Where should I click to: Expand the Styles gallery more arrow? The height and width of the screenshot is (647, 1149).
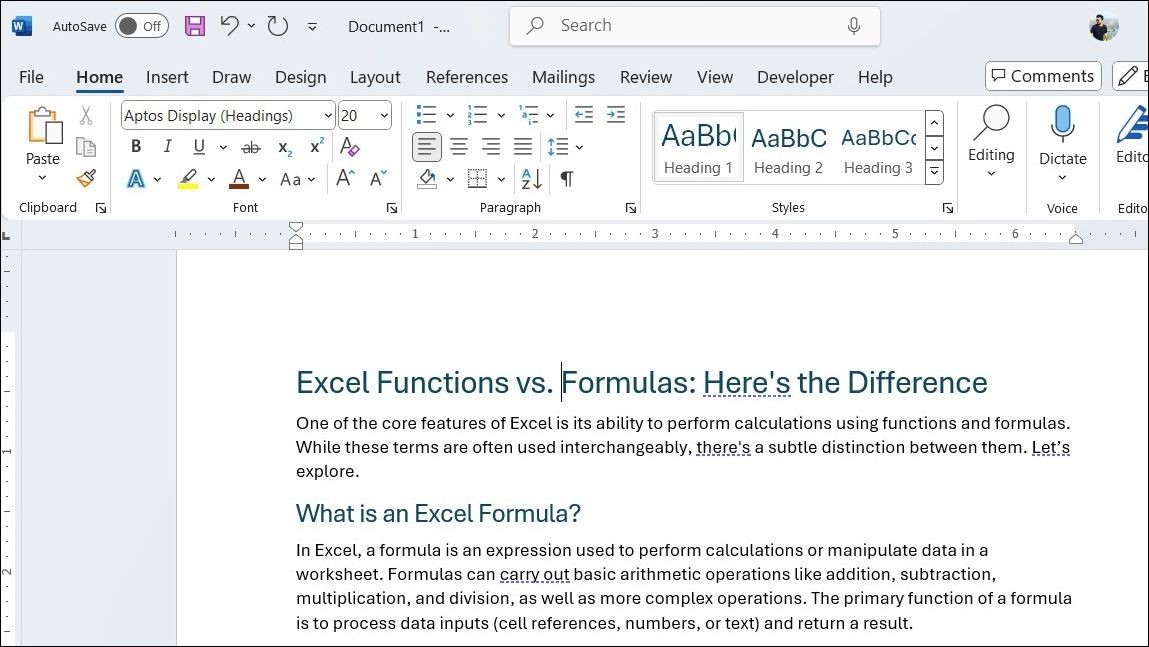[x=934, y=173]
